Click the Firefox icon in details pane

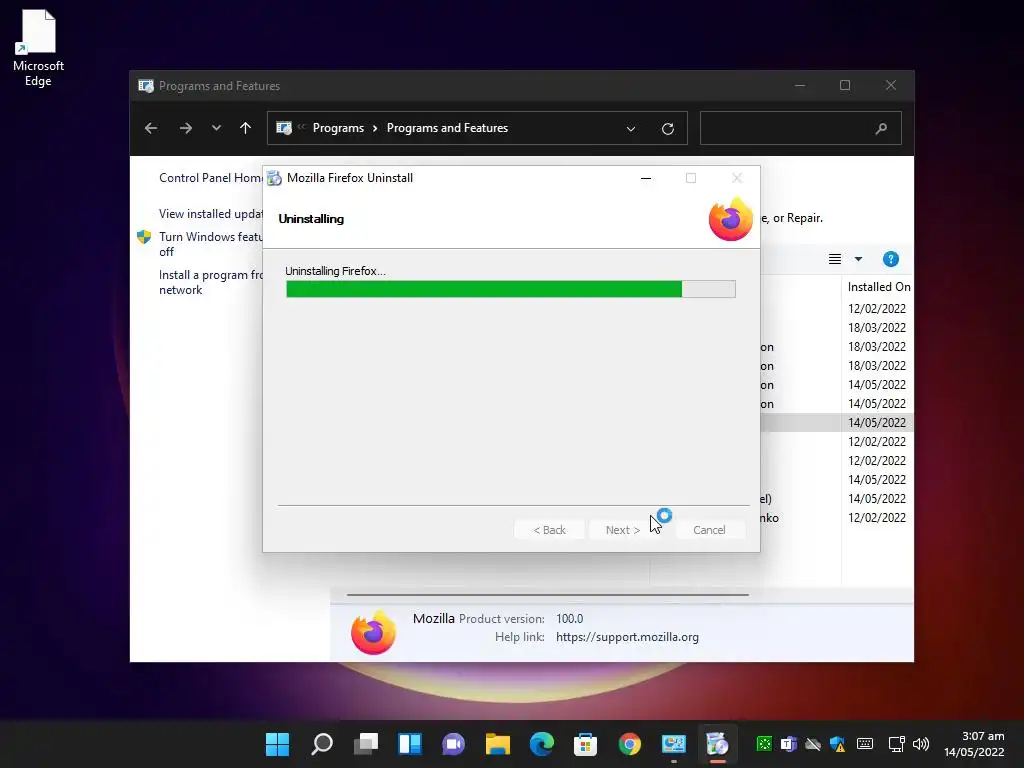(373, 632)
